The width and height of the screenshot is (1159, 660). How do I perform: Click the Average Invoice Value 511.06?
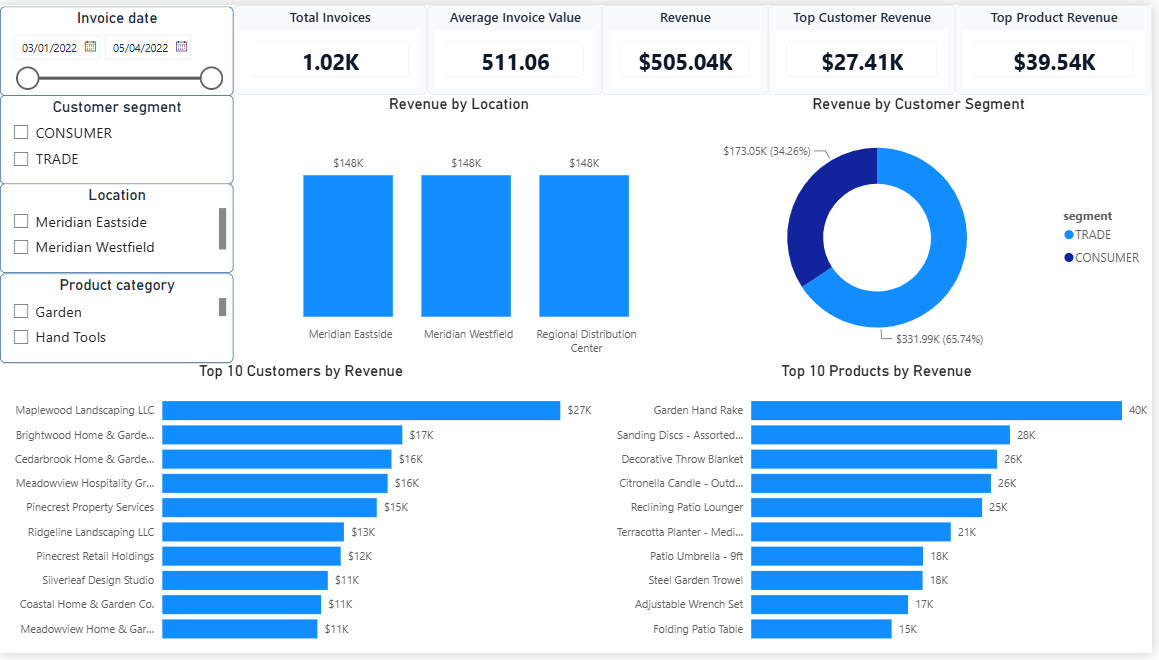coord(515,62)
